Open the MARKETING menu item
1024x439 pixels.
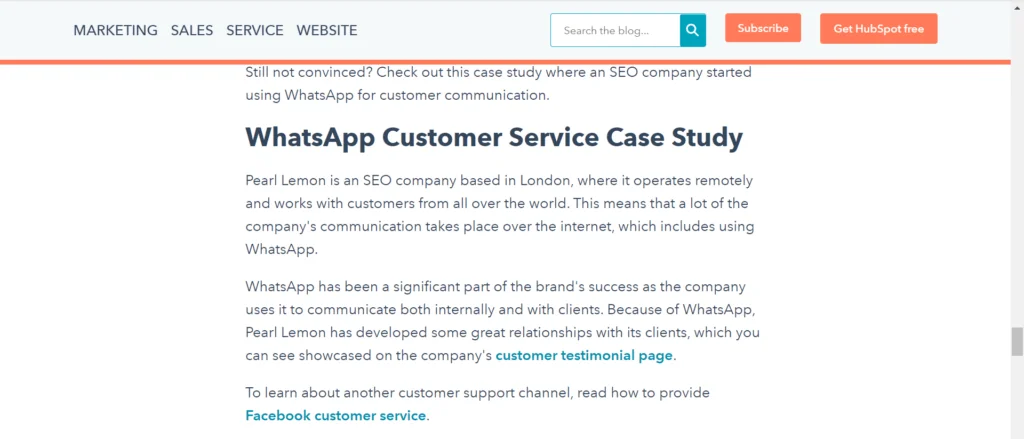(115, 30)
